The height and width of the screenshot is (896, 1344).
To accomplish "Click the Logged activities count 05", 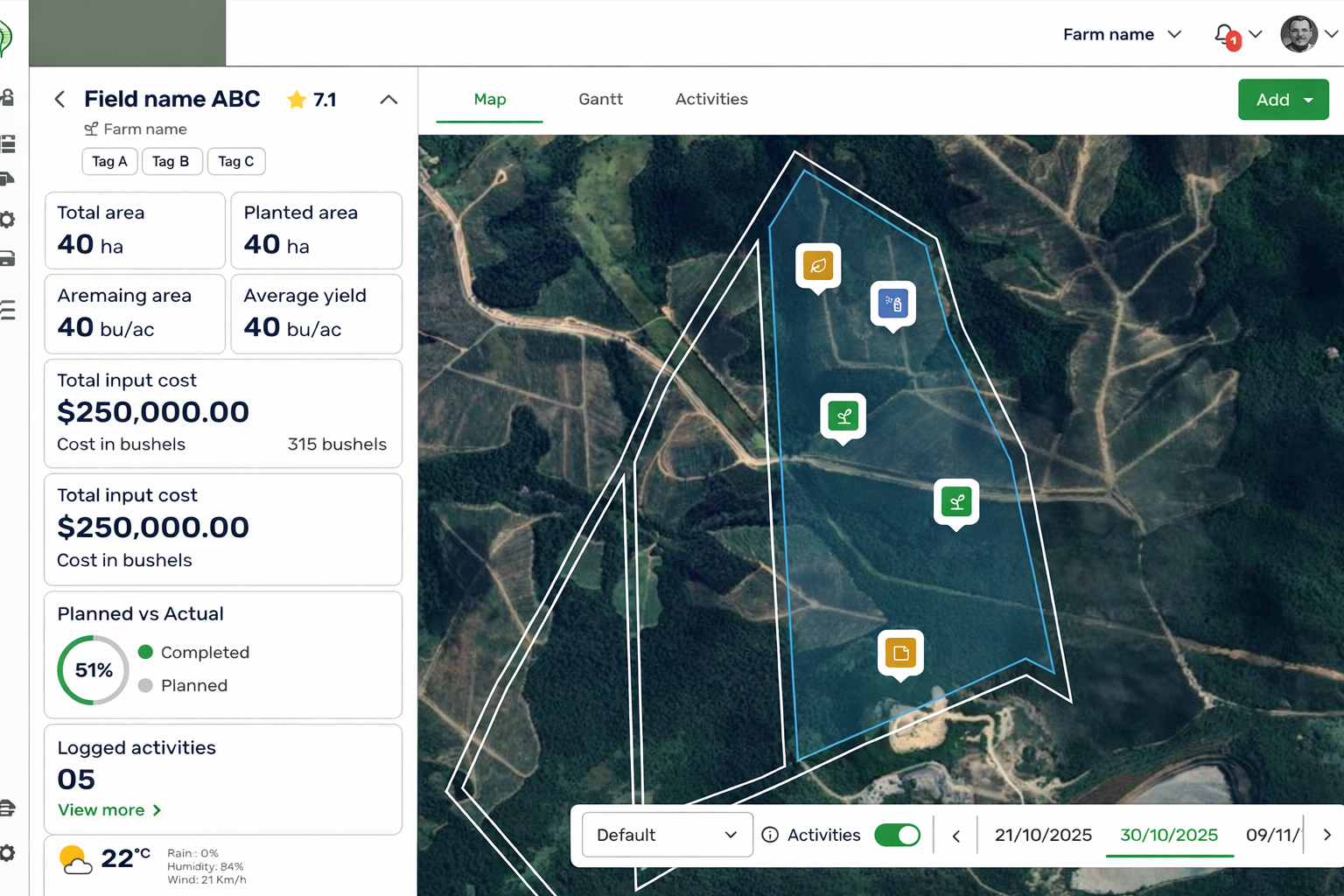I will point(76,780).
